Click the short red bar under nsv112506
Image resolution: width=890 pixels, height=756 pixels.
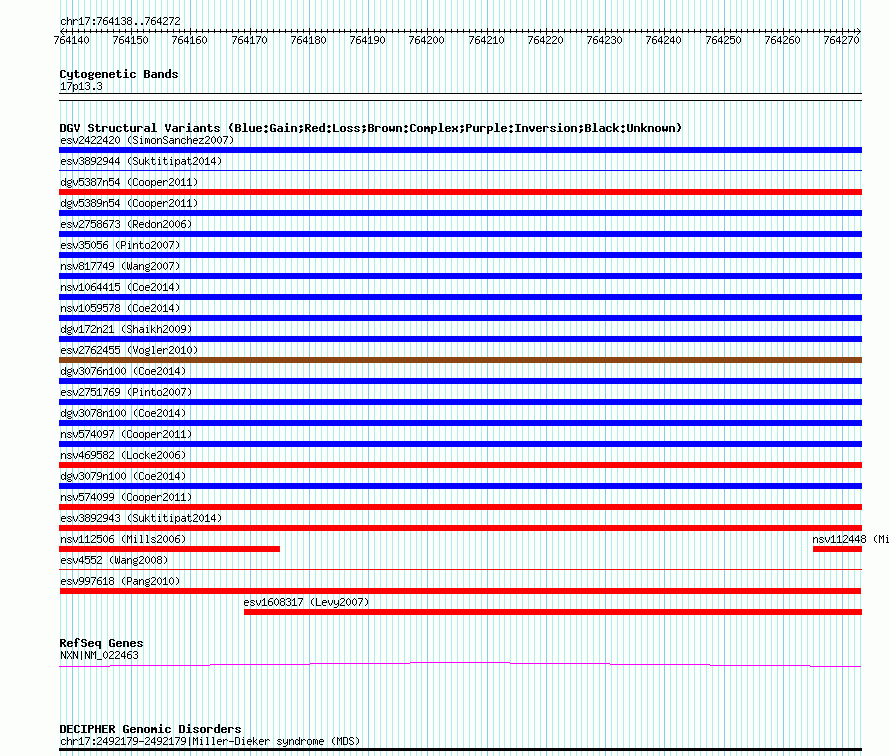(x=169, y=549)
